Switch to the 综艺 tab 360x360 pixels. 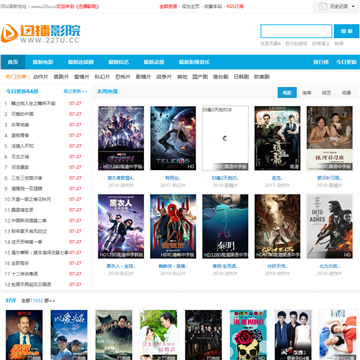(326, 93)
